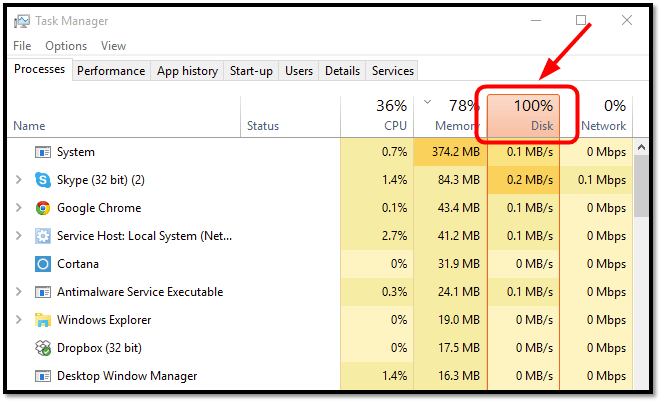
Task: Click the 41.2 MB memory value
Action: coord(459,236)
